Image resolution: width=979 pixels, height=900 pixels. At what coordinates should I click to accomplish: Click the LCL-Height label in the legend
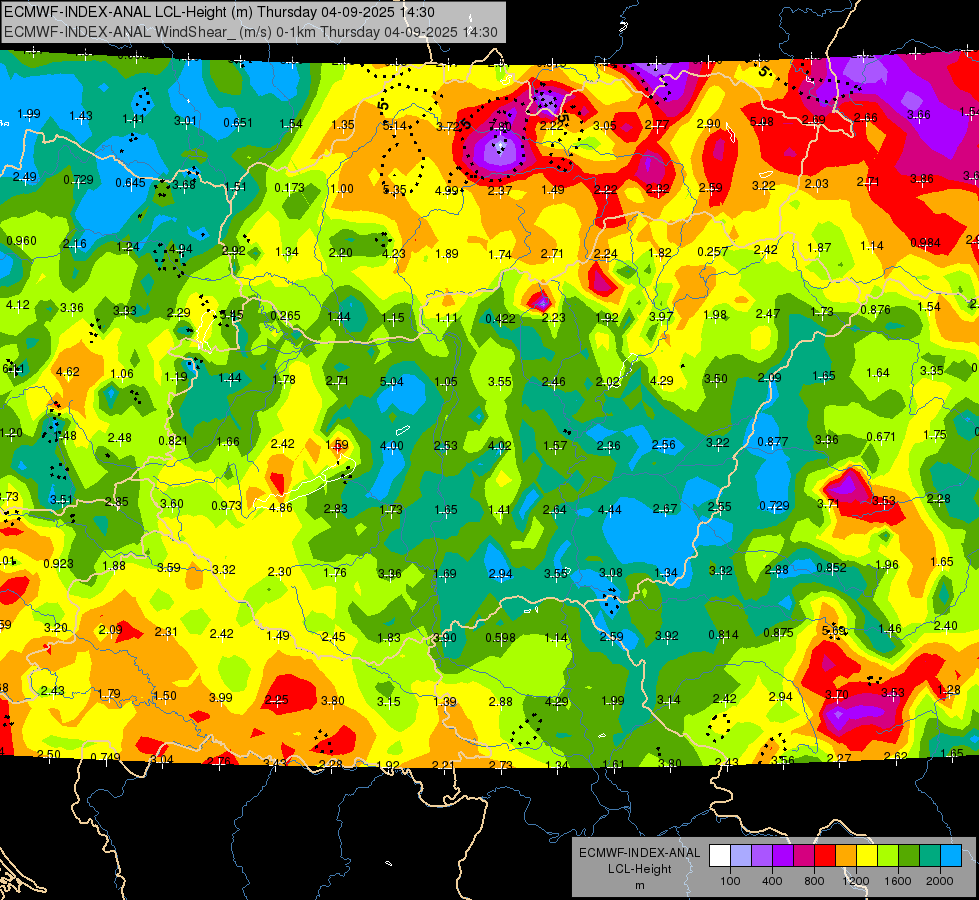(x=639, y=869)
